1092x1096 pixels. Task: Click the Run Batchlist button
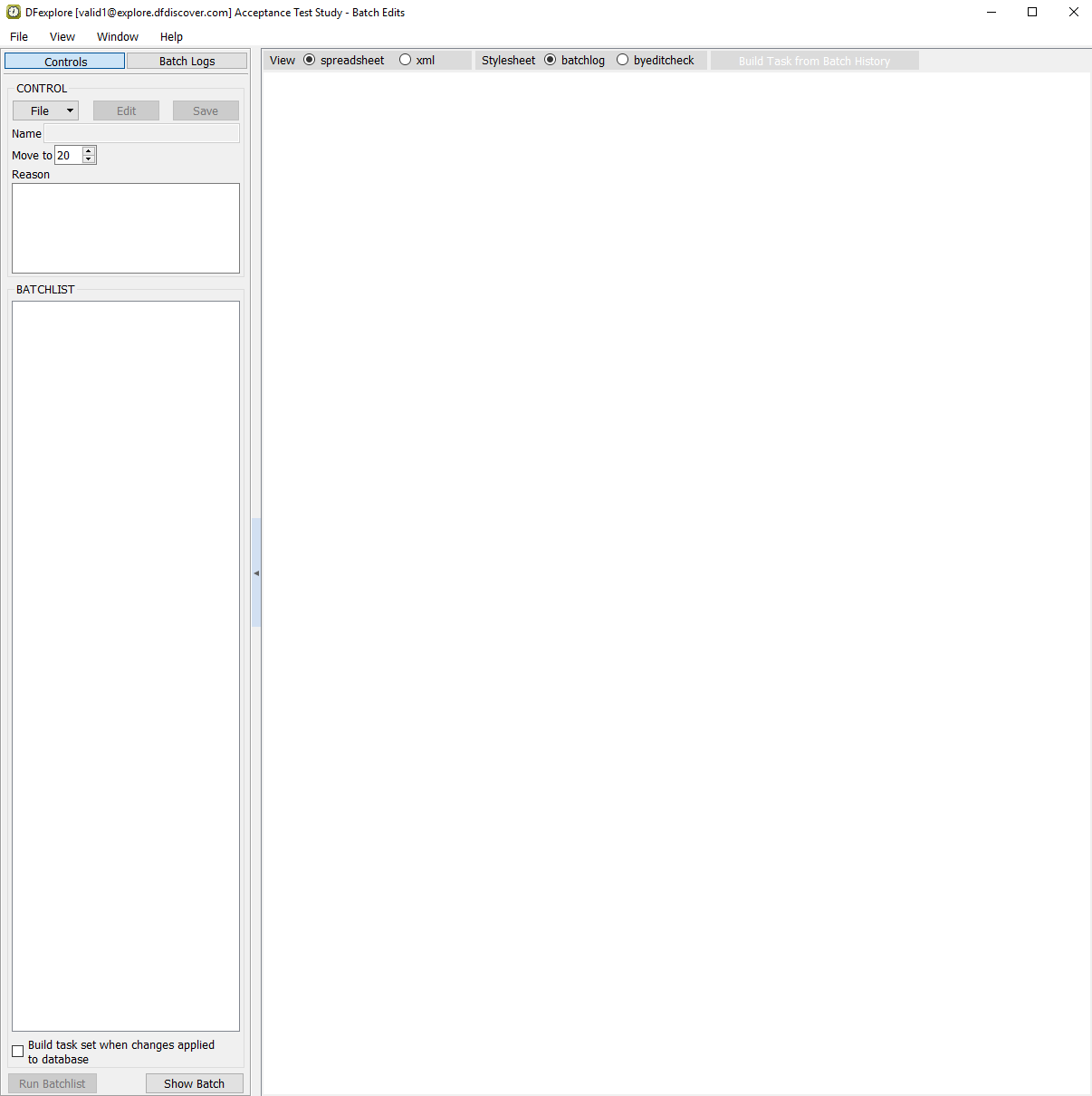pyautogui.click(x=53, y=1083)
